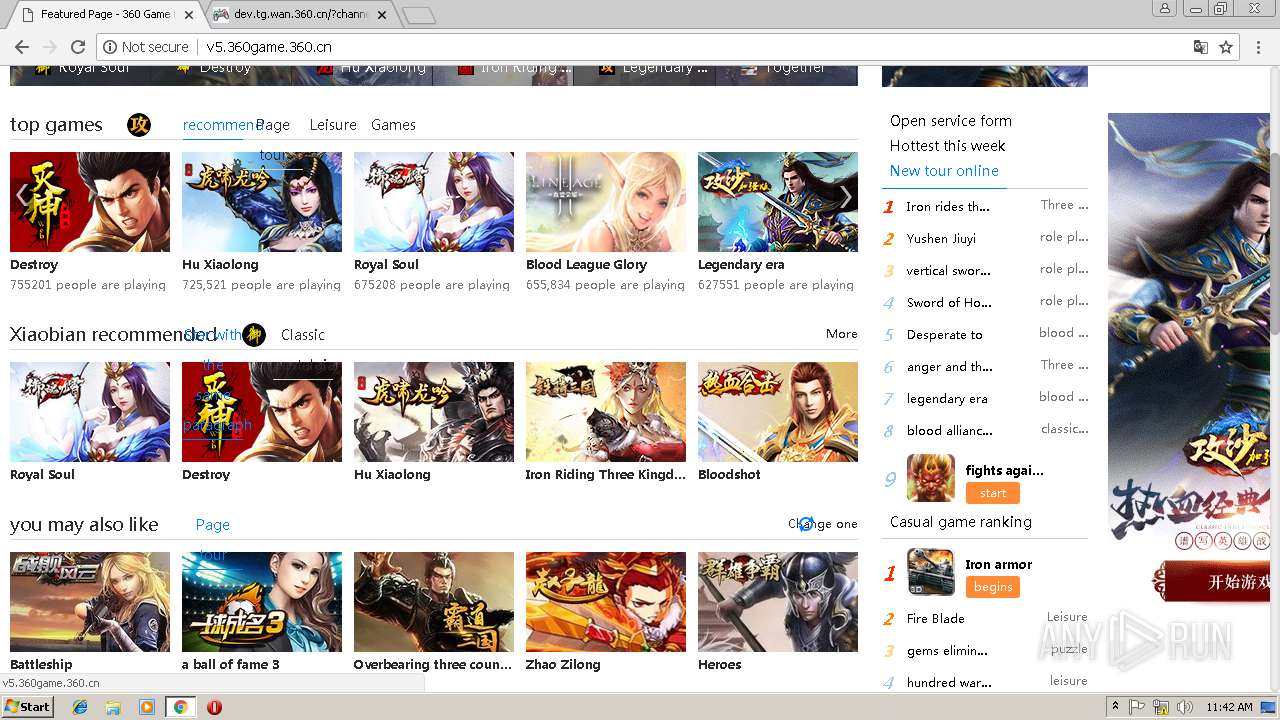1280x720 pixels.
Task: Open Iron Riding Three Kingdoms thumbnail
Action: (x=606, y=412)
